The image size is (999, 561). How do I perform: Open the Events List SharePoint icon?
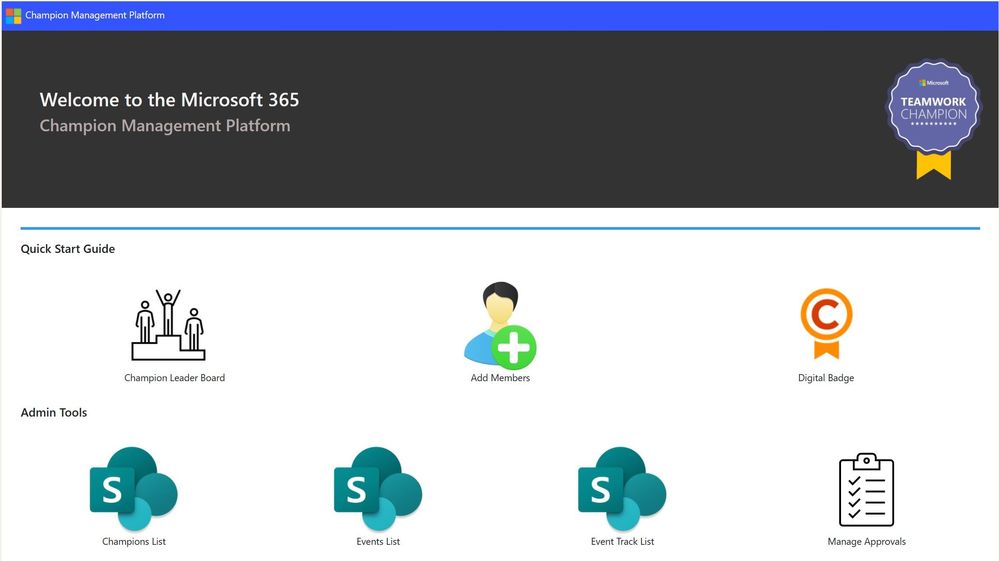[378, 489]
